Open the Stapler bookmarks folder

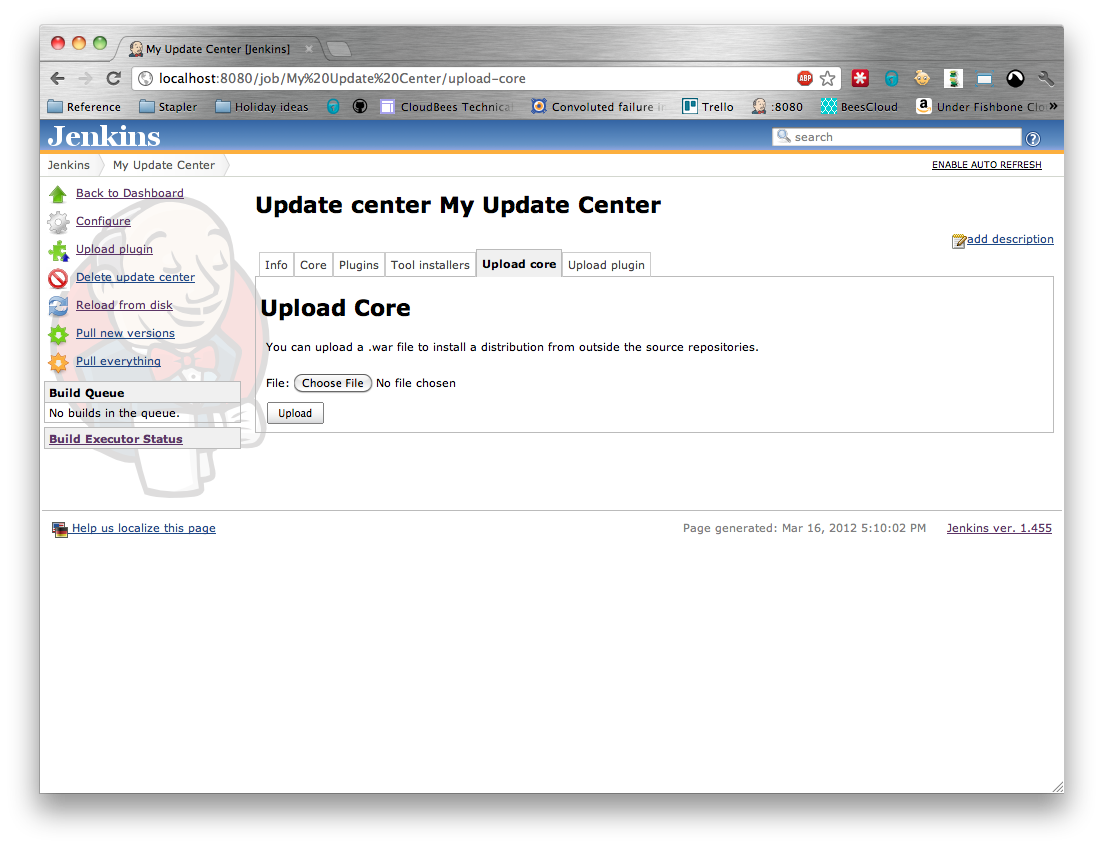click(168, 106)
